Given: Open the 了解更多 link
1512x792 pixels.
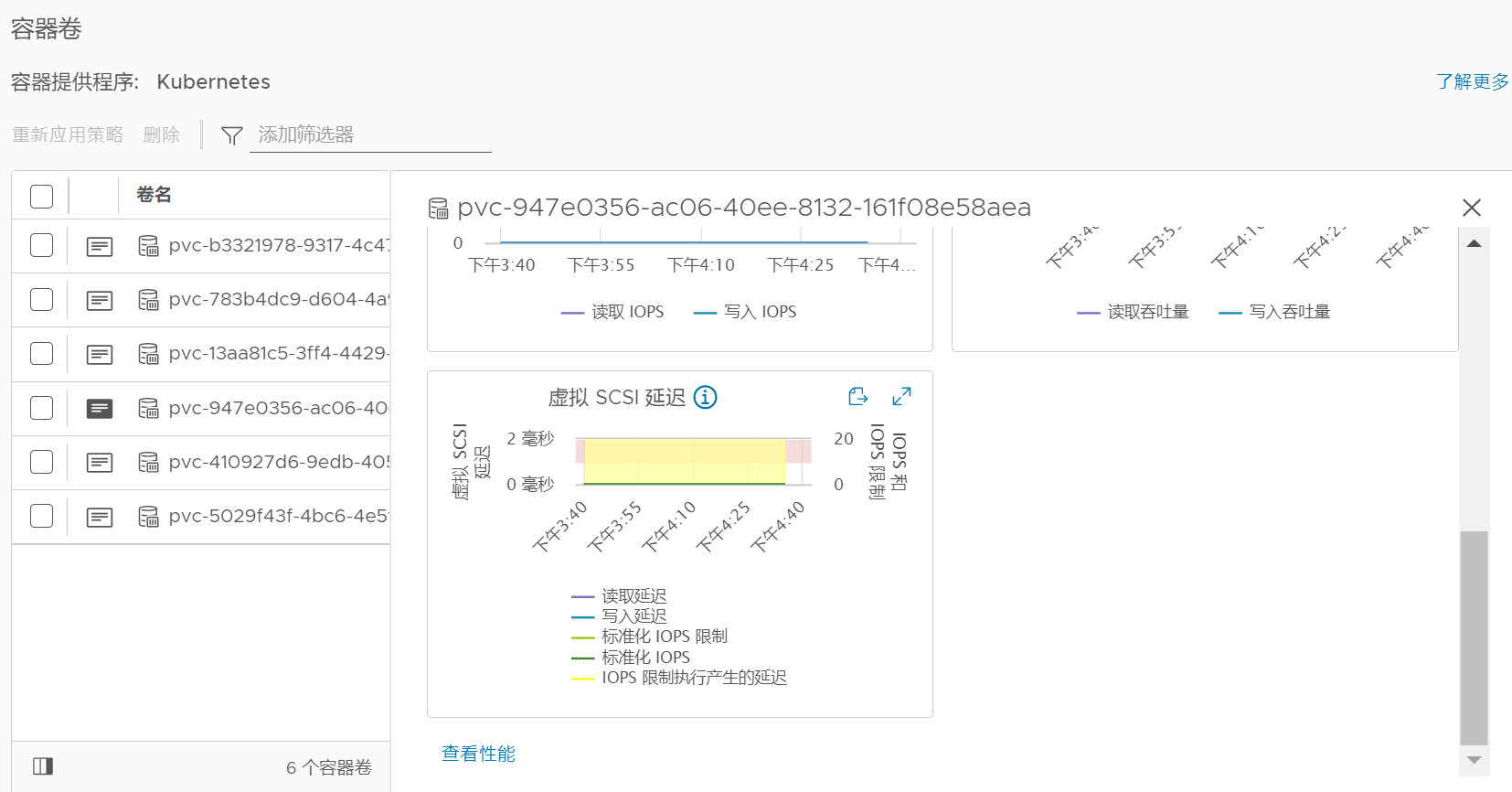Looking at the screenshot, I should click(x=1473, y=81).
